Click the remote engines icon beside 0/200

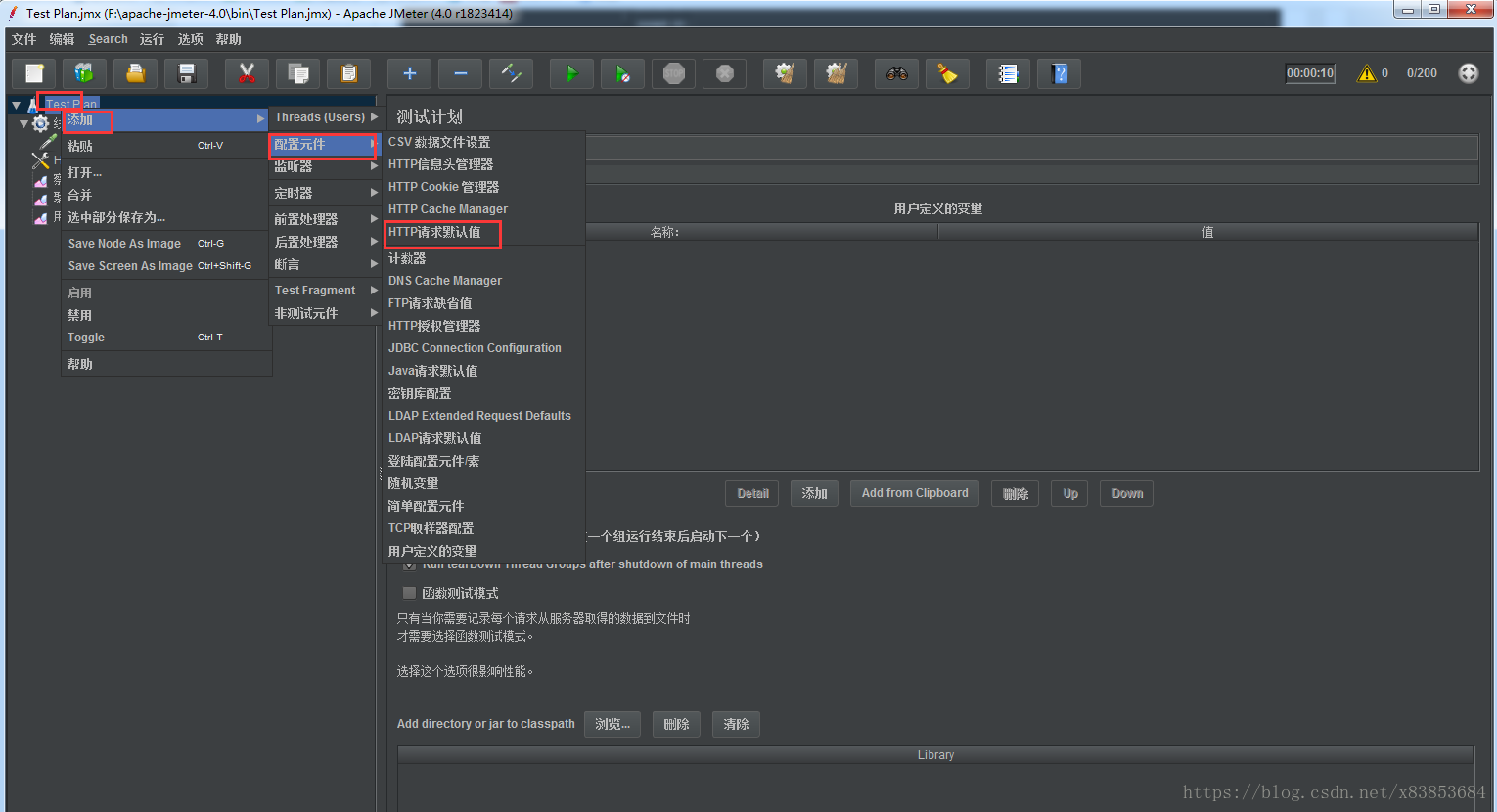[x=1468, y=73]
